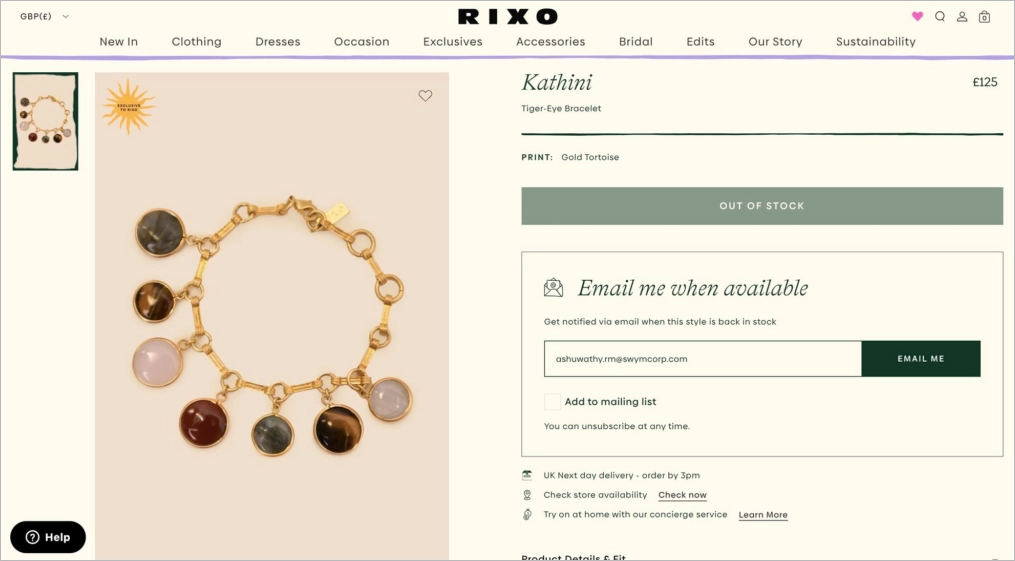Expand the GBP(£) currency dropdown
The image size is (1015, 561).
[x=44, y=16]
